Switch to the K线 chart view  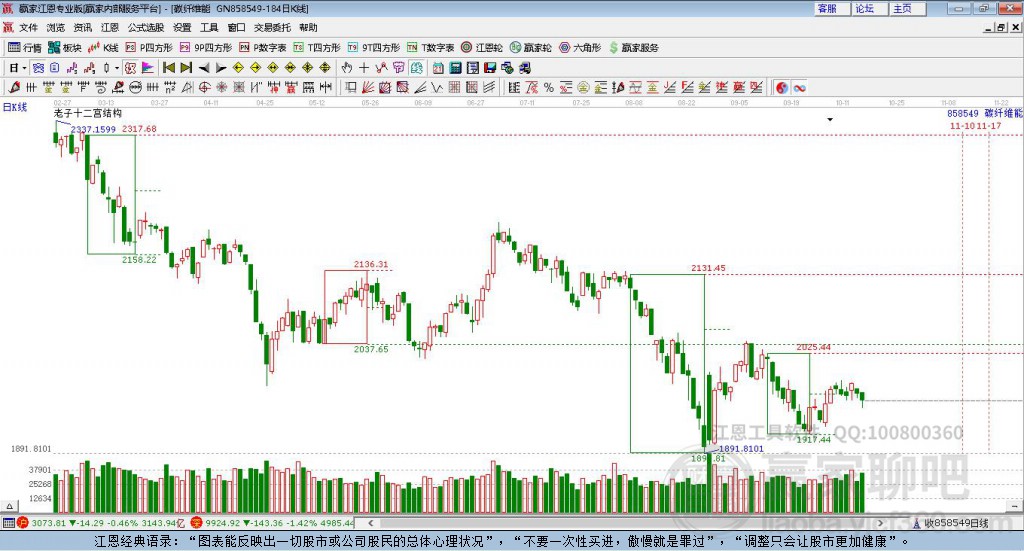tap(103, 48)
